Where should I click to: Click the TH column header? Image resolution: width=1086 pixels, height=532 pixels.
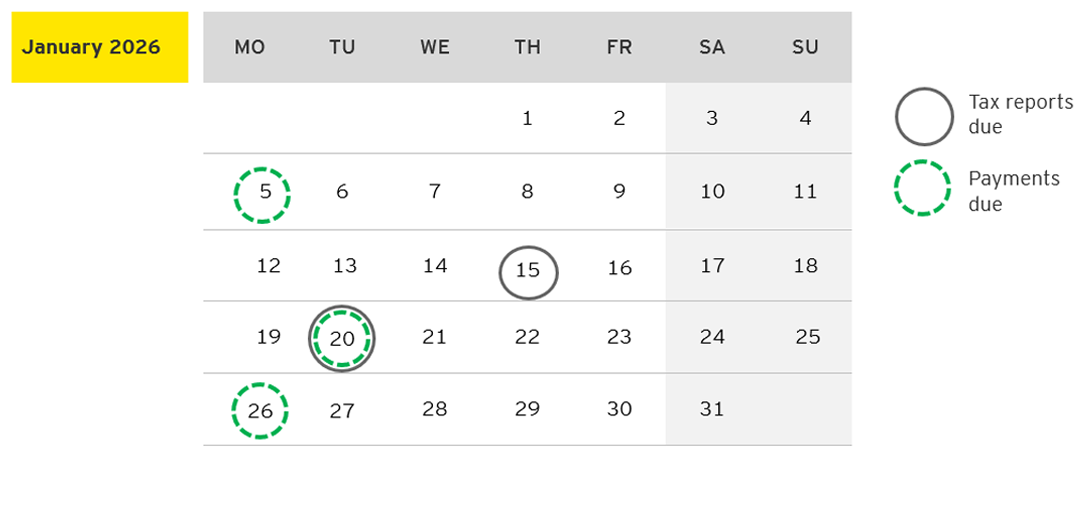(527, 47)
